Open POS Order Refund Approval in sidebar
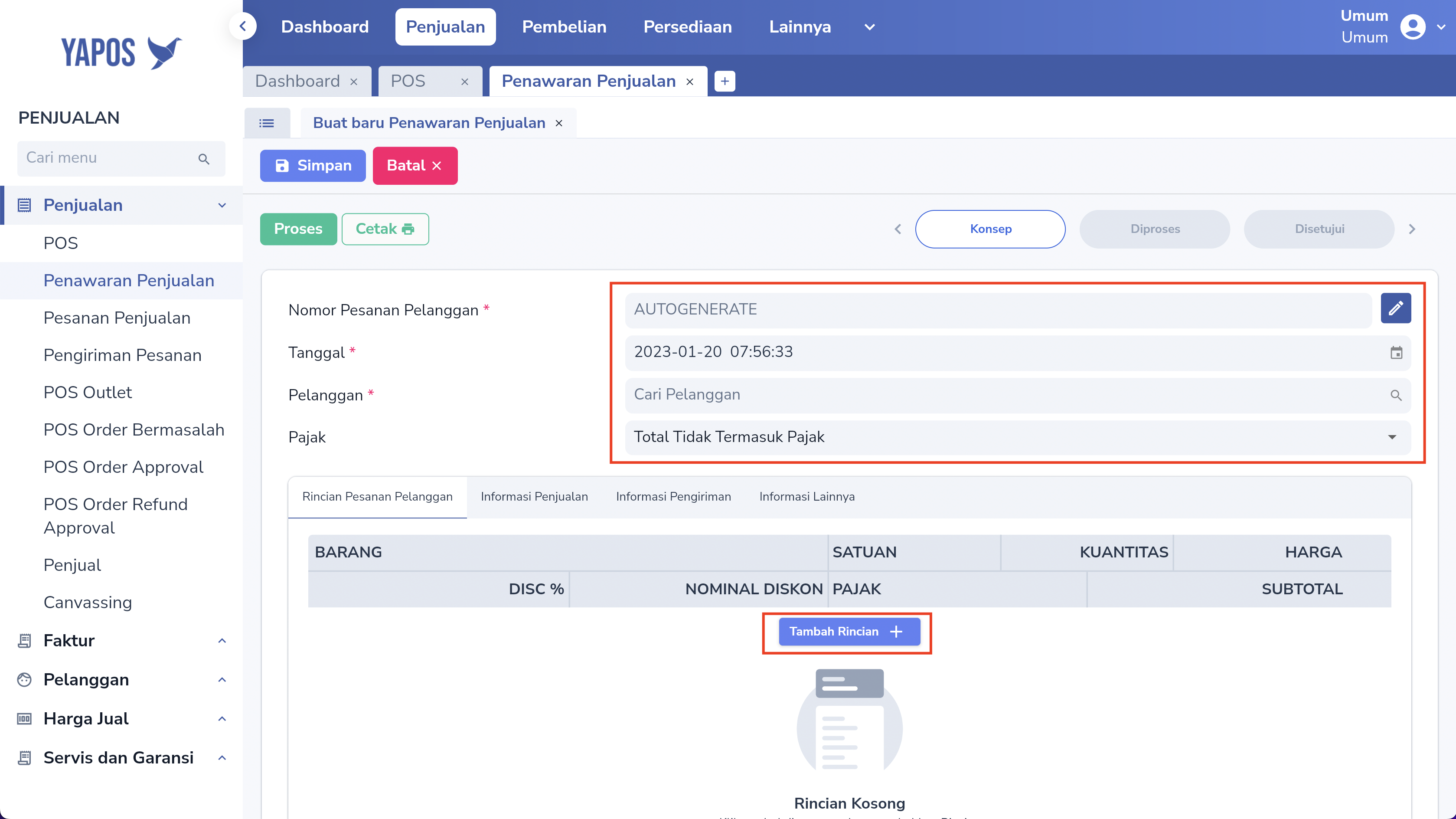The image size is (1456, 819). [115, 516]
